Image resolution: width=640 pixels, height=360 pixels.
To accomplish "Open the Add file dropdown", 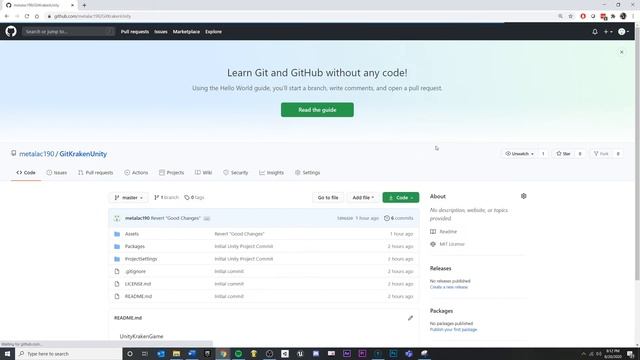I will tap(363, 198).
